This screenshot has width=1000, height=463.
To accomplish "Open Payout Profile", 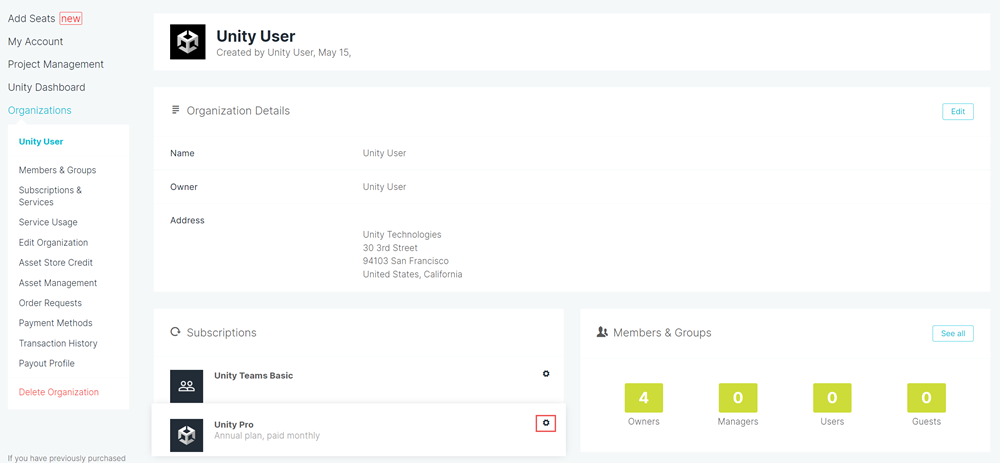I will pyautogui.click(x=47, y=364).
